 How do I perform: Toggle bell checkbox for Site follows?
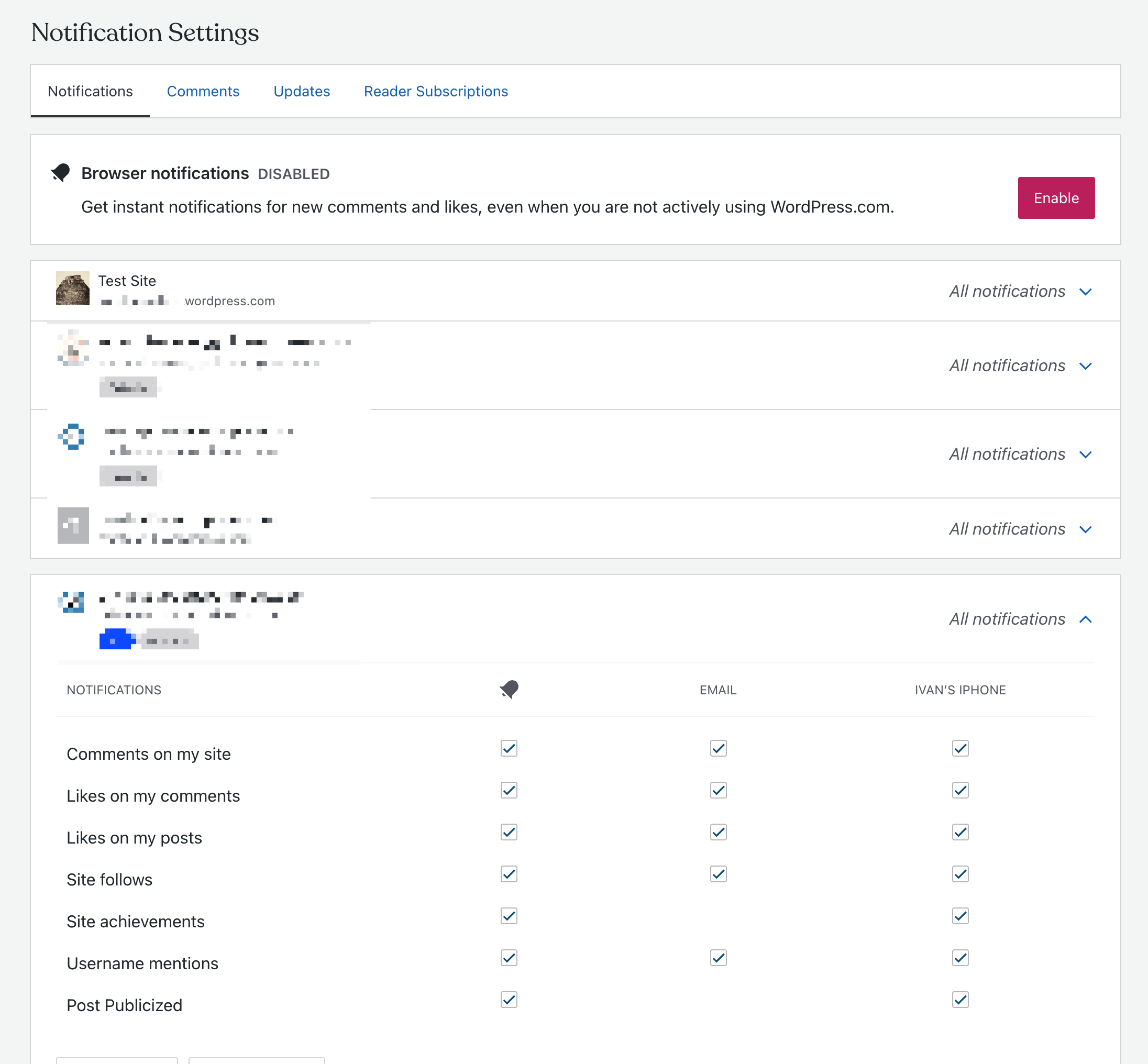(x=509, y=874)
